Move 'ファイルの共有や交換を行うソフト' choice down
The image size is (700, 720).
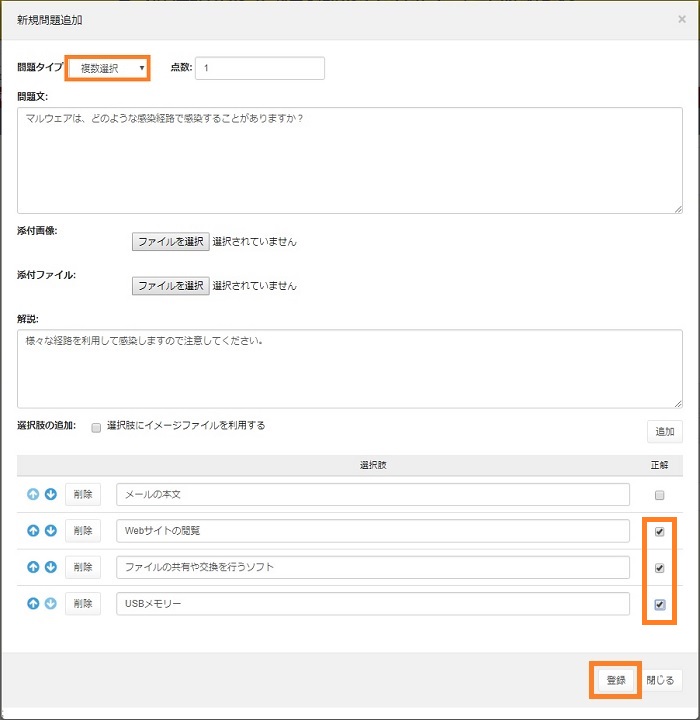point(51,567)
